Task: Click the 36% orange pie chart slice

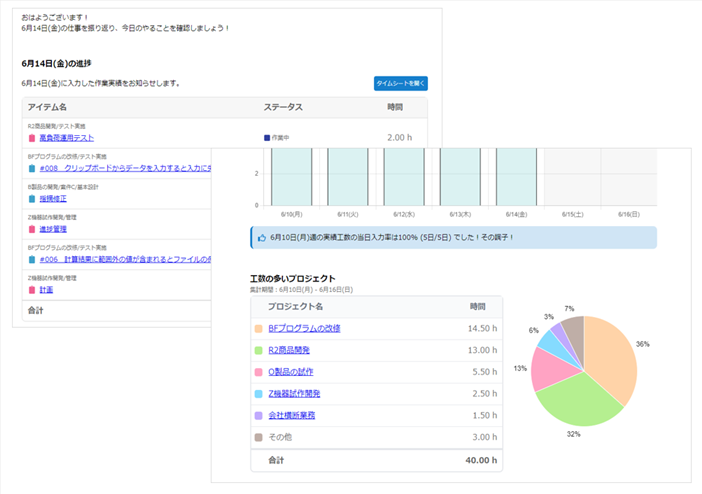Action: (x=610, y=355)
